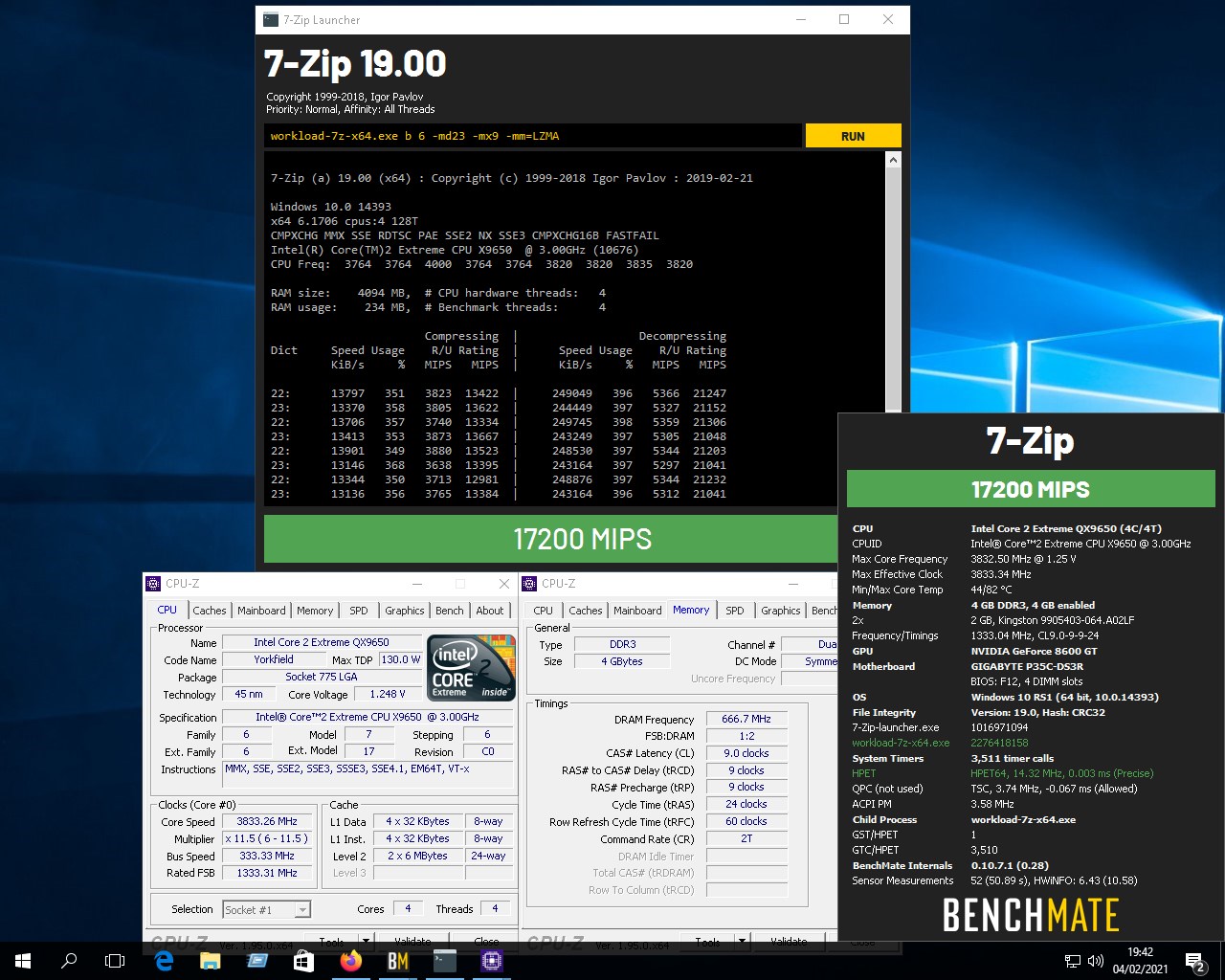Launch Microsoft Edge from the taskbar
This screenshot has height=980, width=1225.
tap(164, 961)
